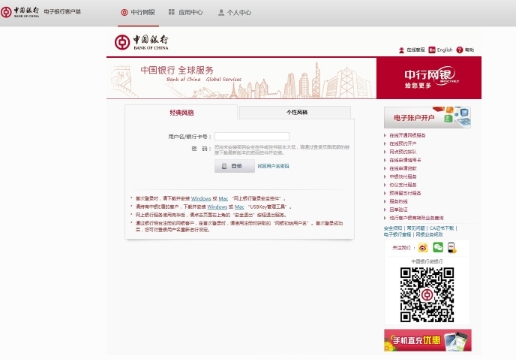Select the 经典风格 login style tab
Image resolution: width=516 pixels, height=360 pixels.
tap(181, 113)
